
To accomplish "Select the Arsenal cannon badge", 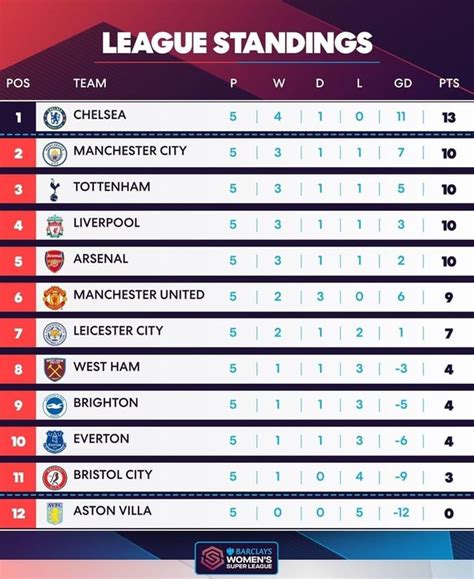I will 55,261.
